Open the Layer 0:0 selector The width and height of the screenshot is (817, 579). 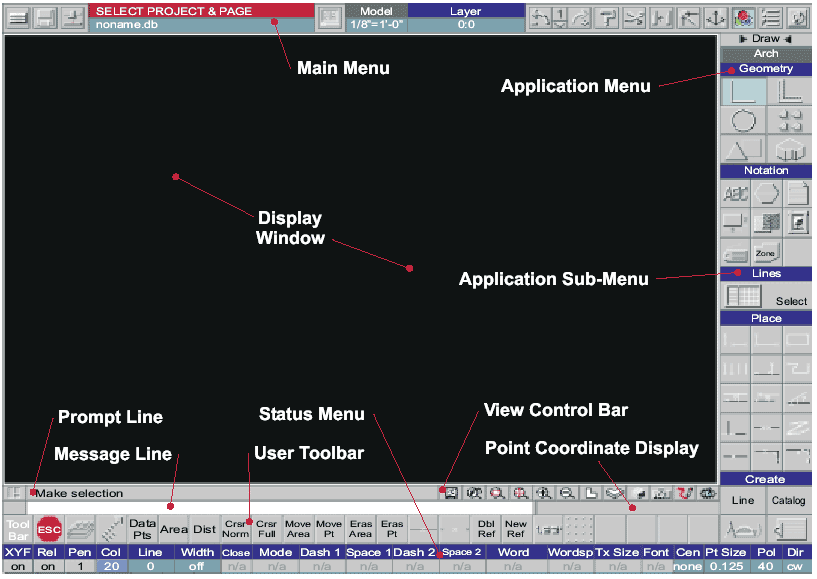(x=466, y=18)
